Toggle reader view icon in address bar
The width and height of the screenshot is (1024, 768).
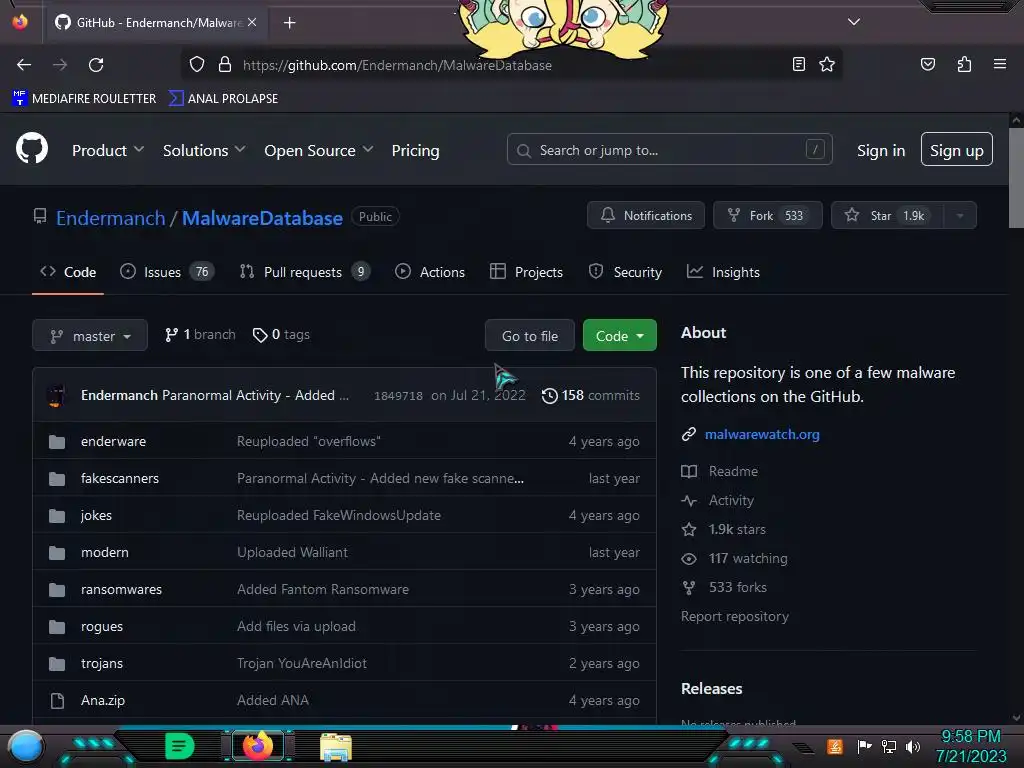tap(798, 64)
